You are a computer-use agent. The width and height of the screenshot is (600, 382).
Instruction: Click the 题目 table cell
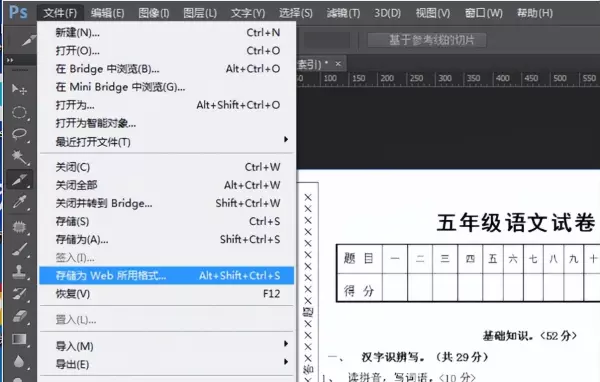click(359, 259)
